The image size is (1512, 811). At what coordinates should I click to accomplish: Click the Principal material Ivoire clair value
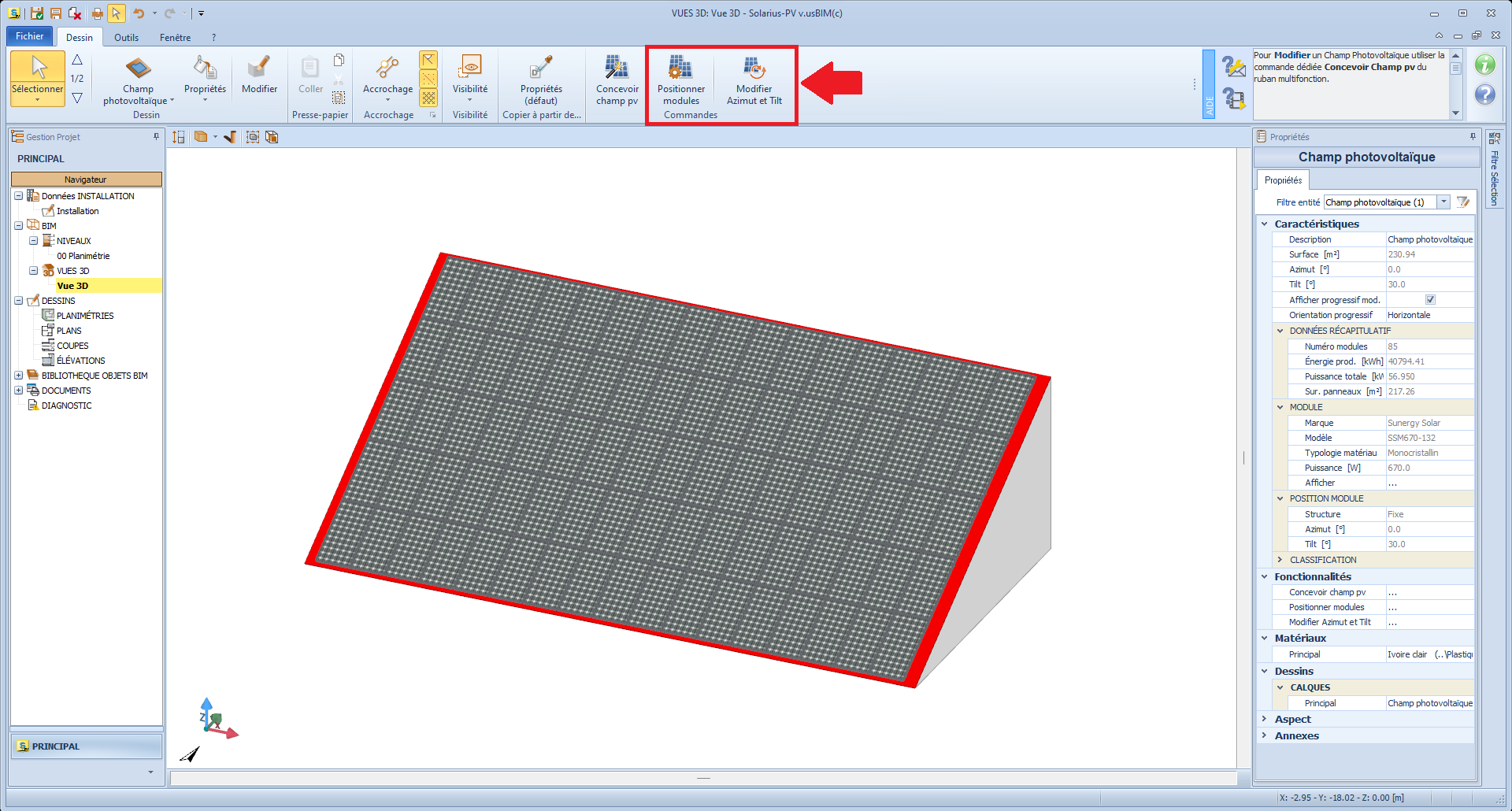(x=1429, y=654)
